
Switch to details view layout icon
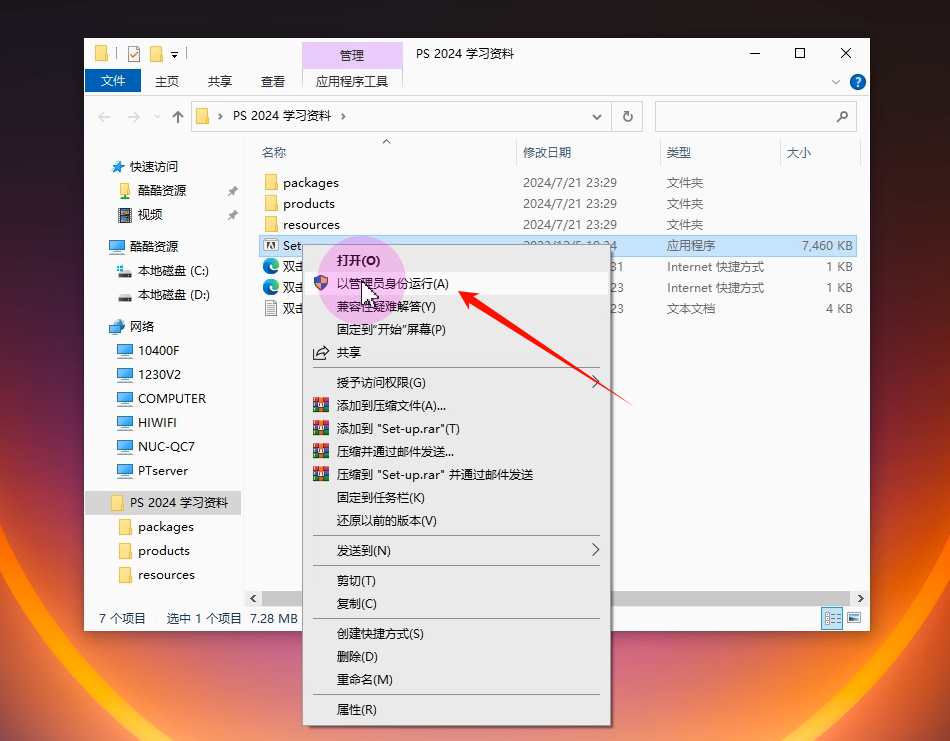(832, 618)
